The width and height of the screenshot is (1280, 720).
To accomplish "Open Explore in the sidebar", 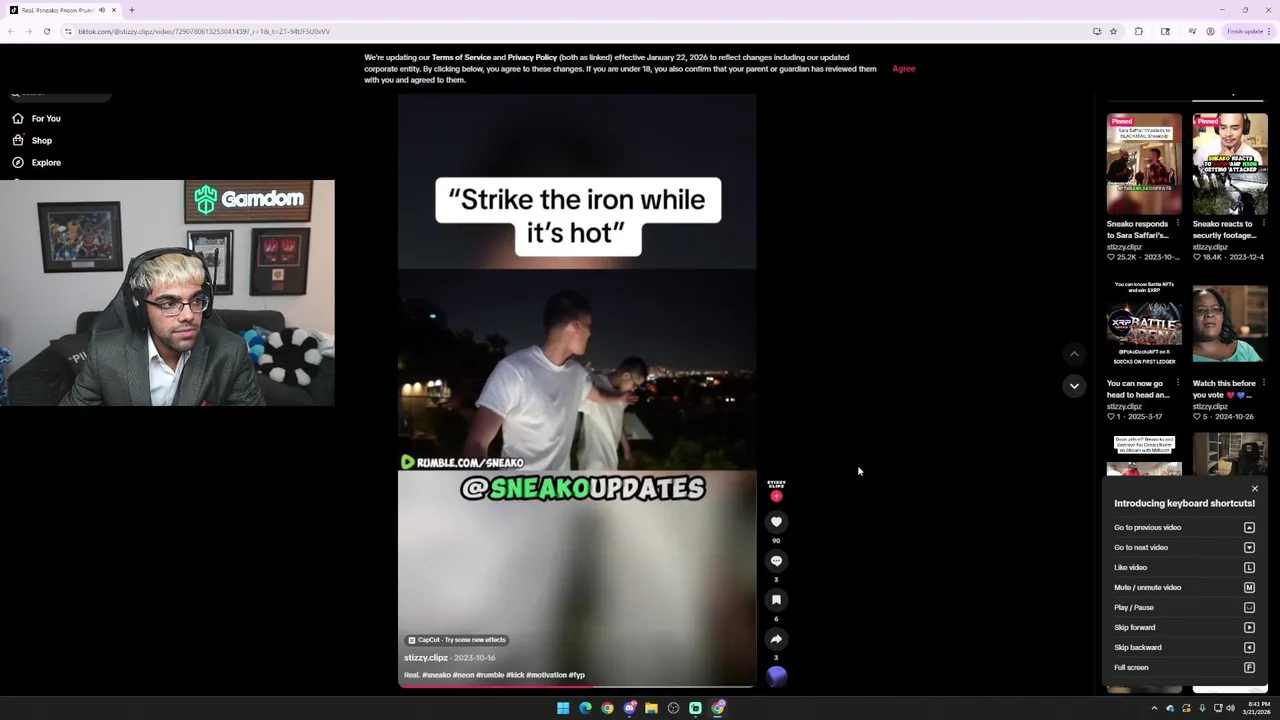I will [37, 162].
